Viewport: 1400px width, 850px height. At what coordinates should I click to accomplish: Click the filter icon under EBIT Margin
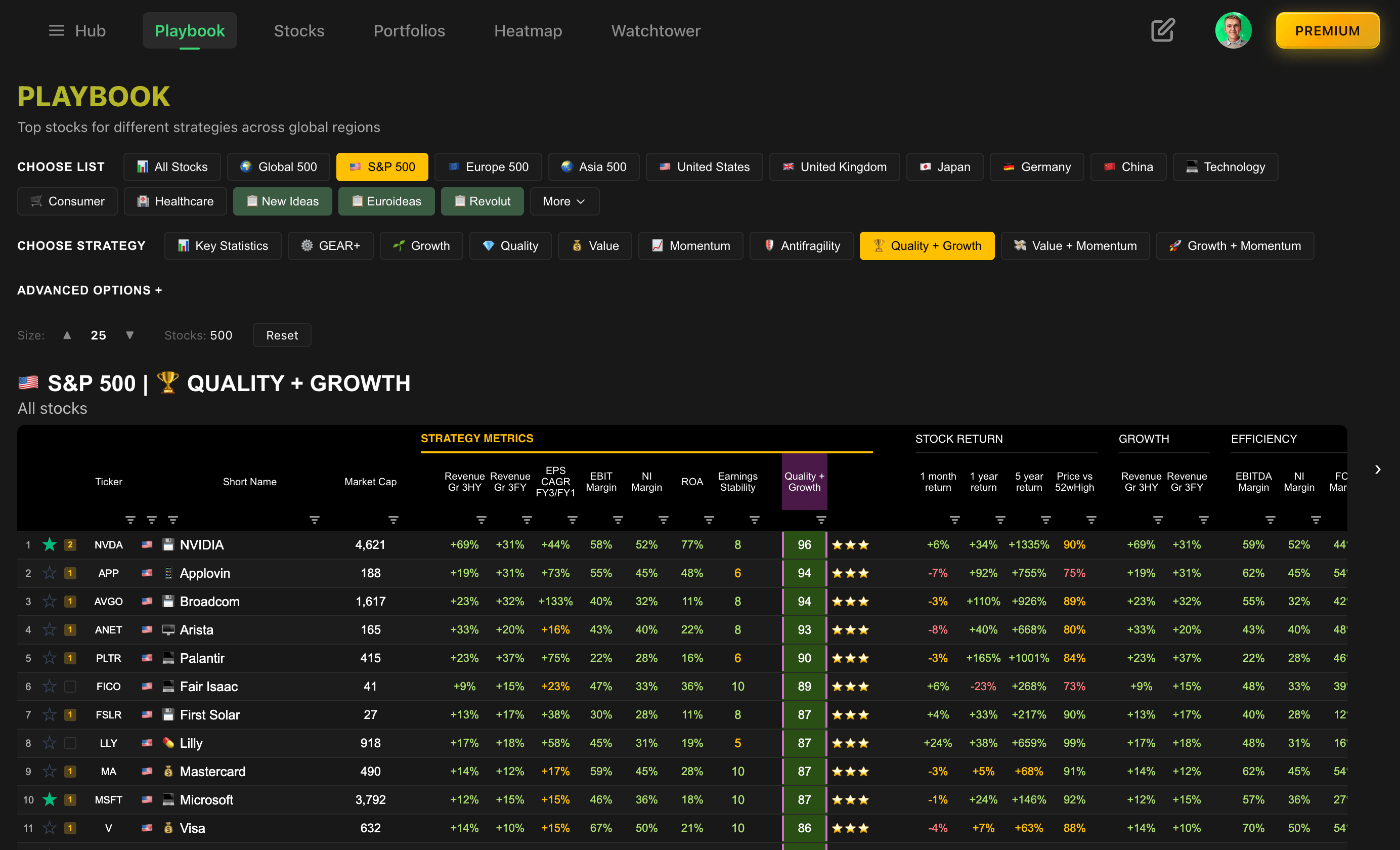point(618,519)
